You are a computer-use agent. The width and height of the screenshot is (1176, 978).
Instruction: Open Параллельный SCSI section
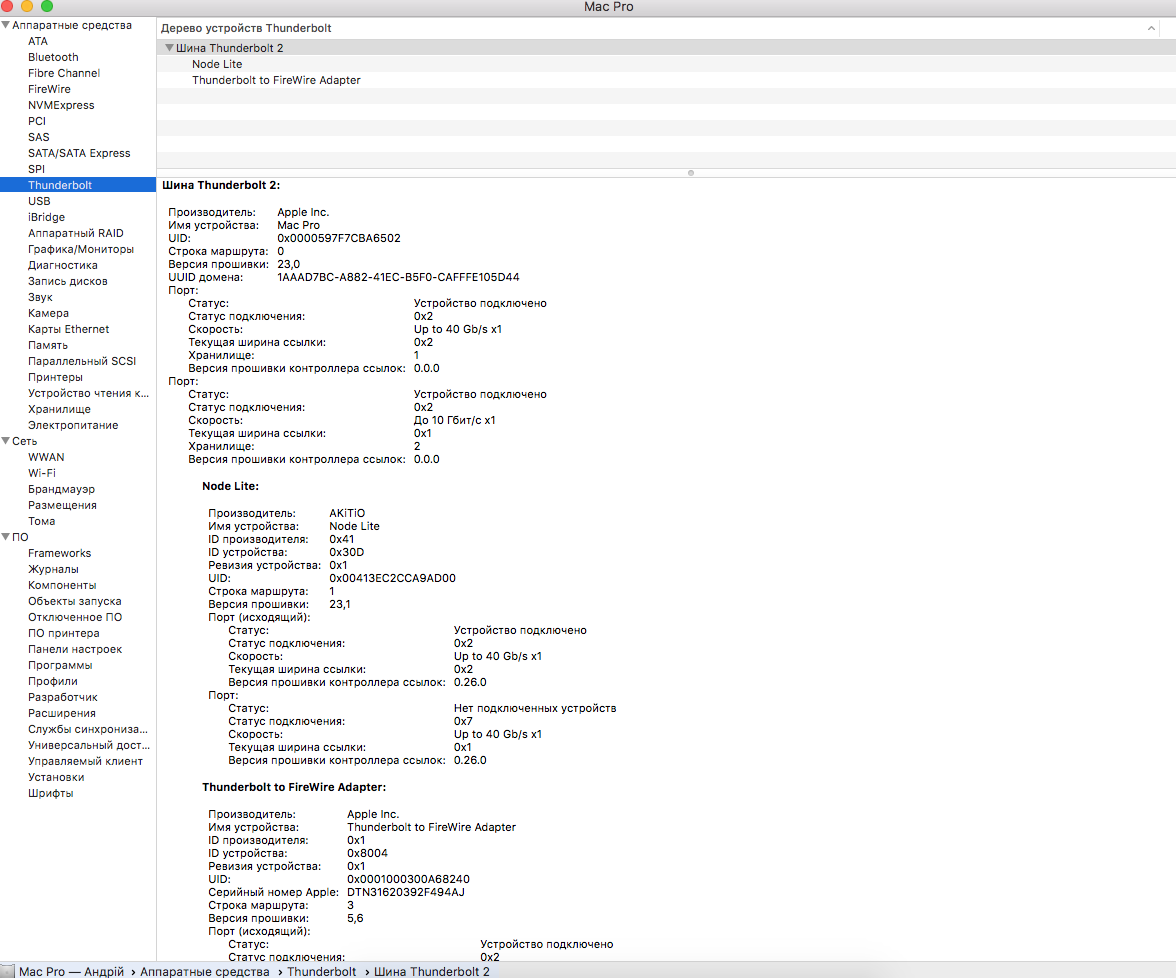(82, 361)
